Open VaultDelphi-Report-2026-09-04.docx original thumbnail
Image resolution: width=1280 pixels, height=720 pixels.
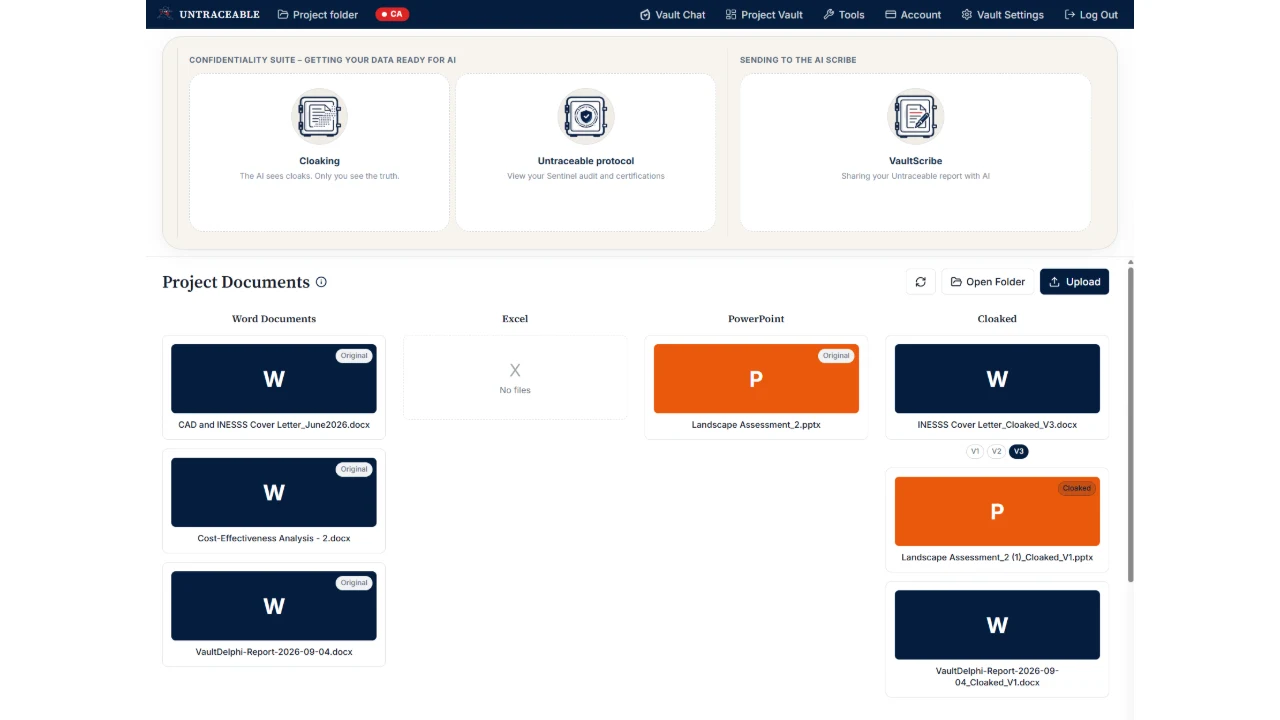274,606
